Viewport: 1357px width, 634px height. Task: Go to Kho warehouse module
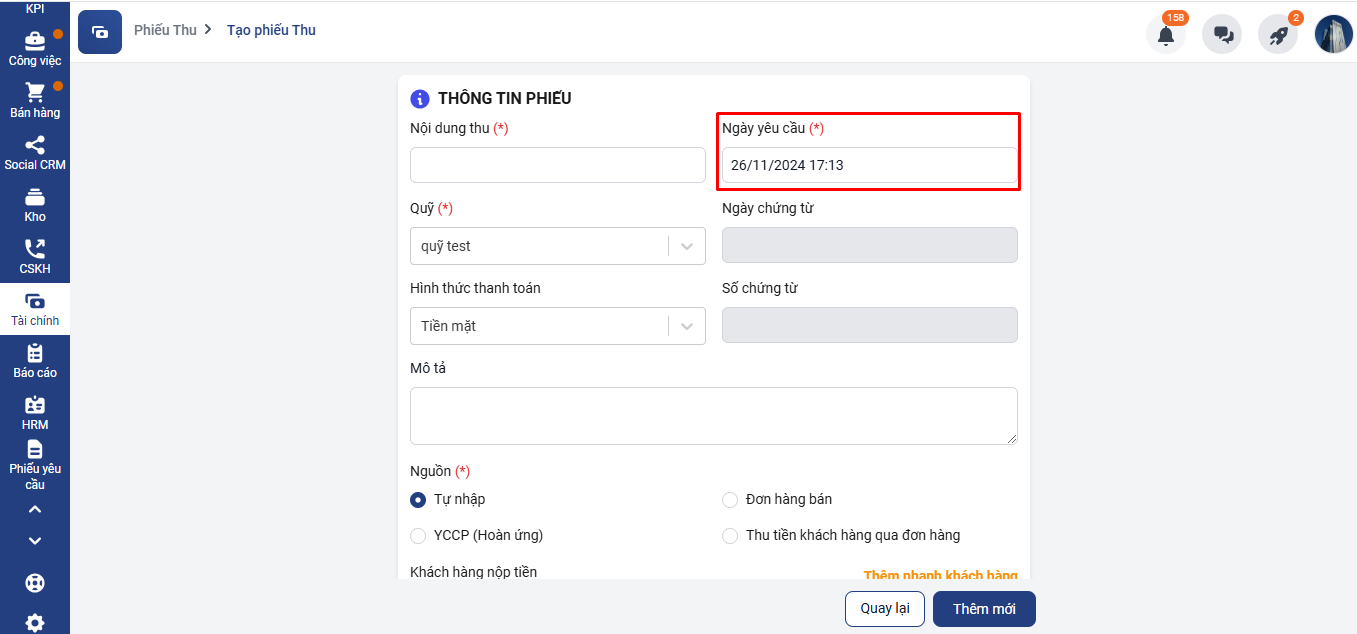(x=35, y=205)
